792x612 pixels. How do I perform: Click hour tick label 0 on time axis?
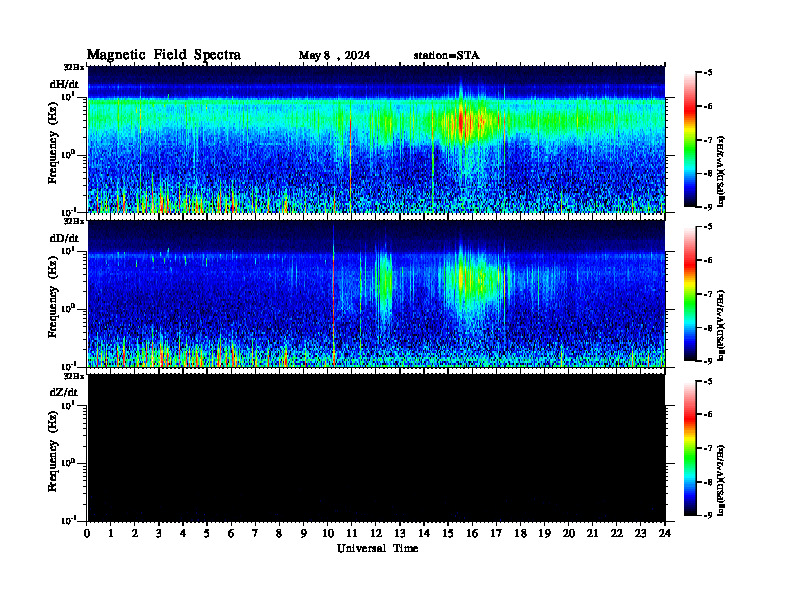[x=87, y=534]
